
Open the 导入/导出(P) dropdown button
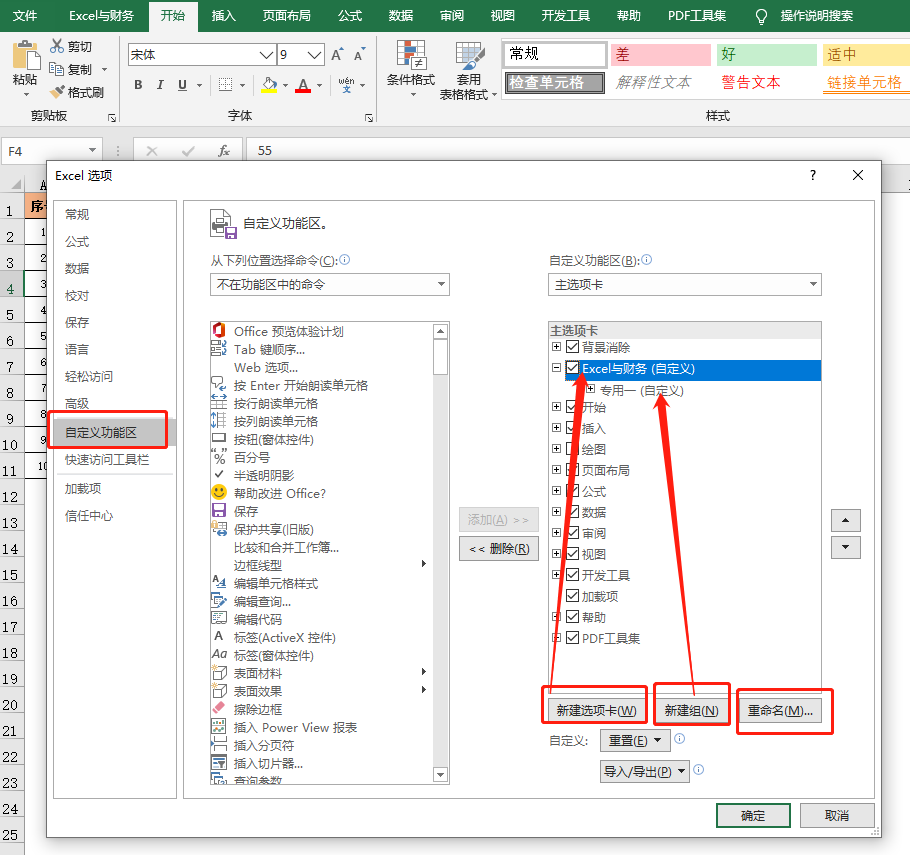[644, 771]
